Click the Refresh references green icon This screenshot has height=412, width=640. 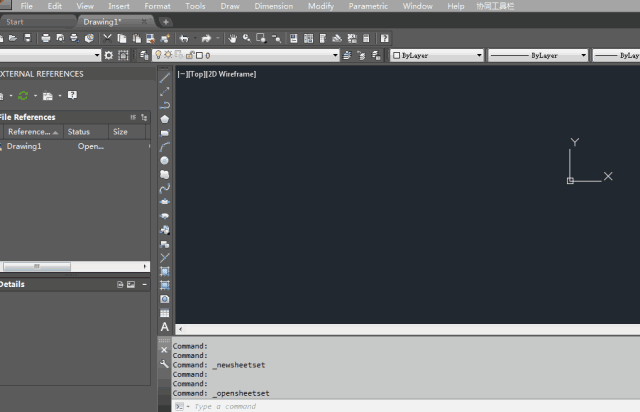[x=23, y=96]
